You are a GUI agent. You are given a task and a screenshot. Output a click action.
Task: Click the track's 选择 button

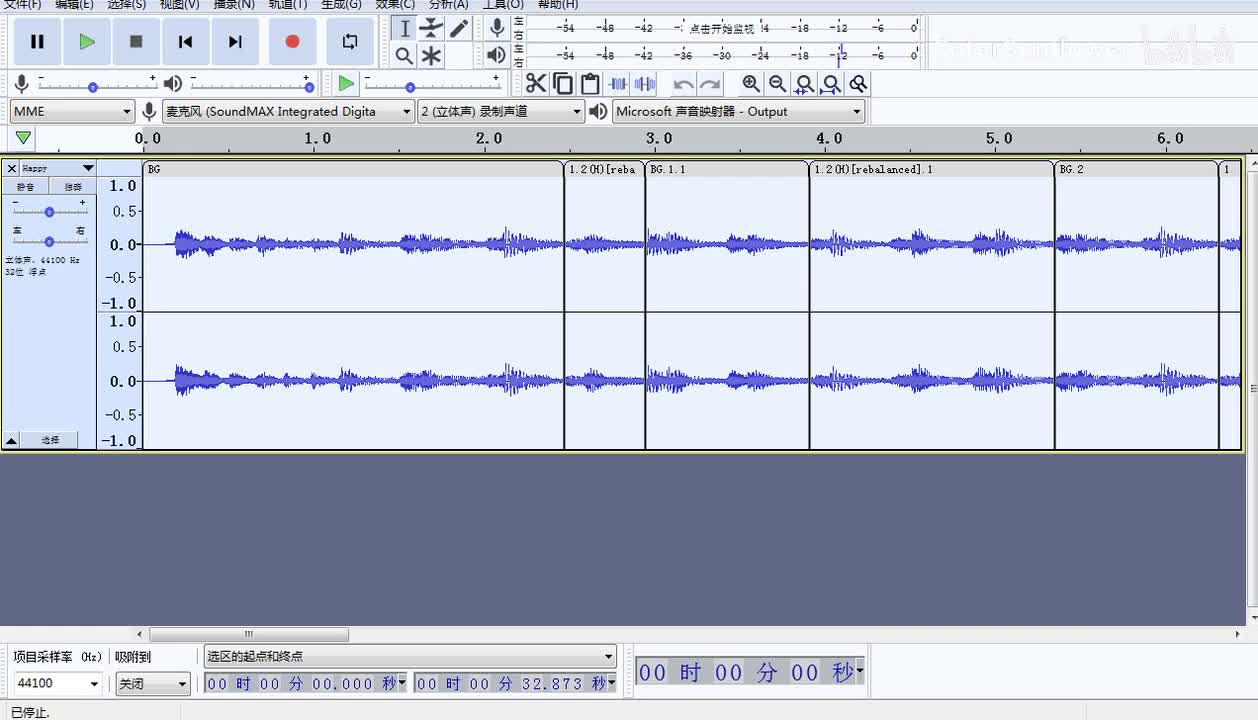pyautogui.click(x=50, y=440)
